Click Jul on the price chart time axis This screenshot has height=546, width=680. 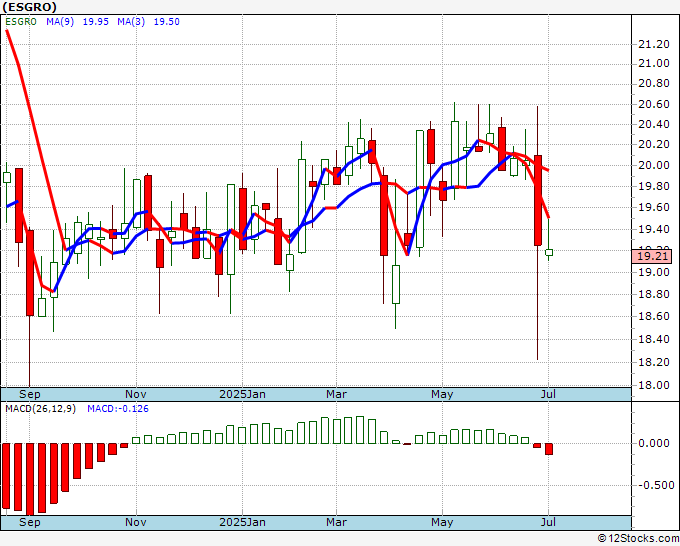click(x=548, y=394)
